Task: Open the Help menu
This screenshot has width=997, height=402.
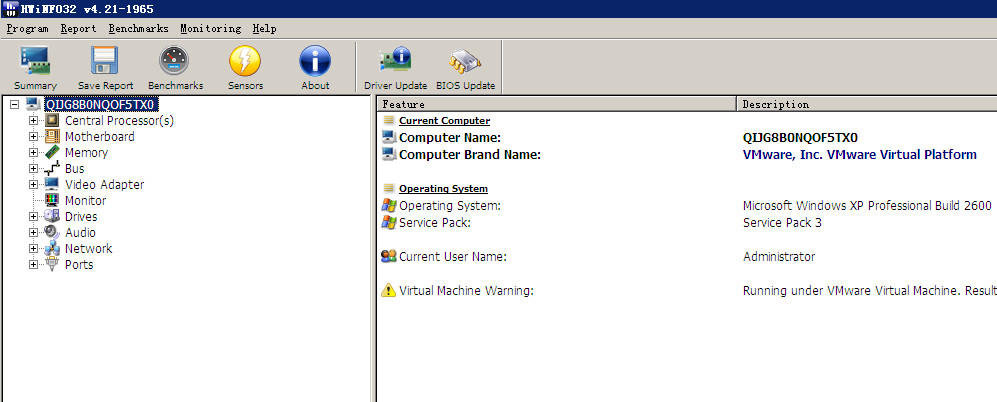Action: point(264,29)
